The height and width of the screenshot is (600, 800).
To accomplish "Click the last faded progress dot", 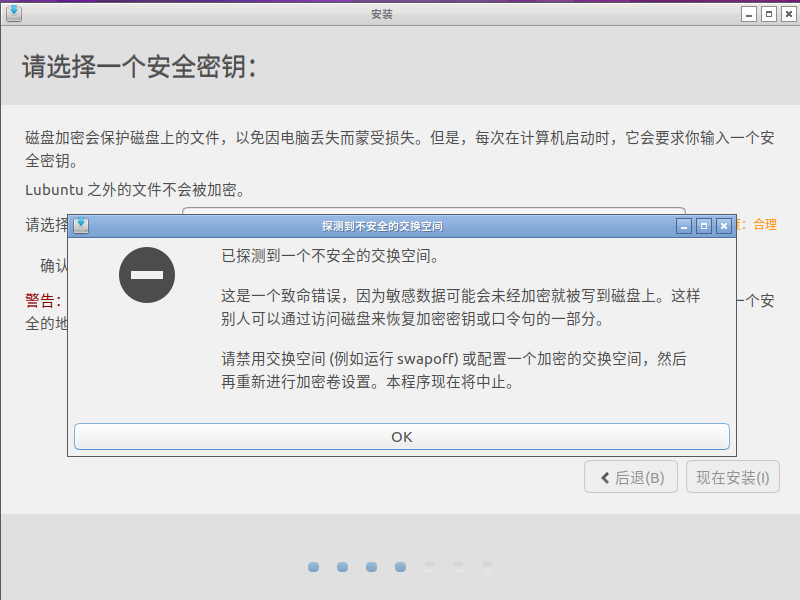I will 487,567.
